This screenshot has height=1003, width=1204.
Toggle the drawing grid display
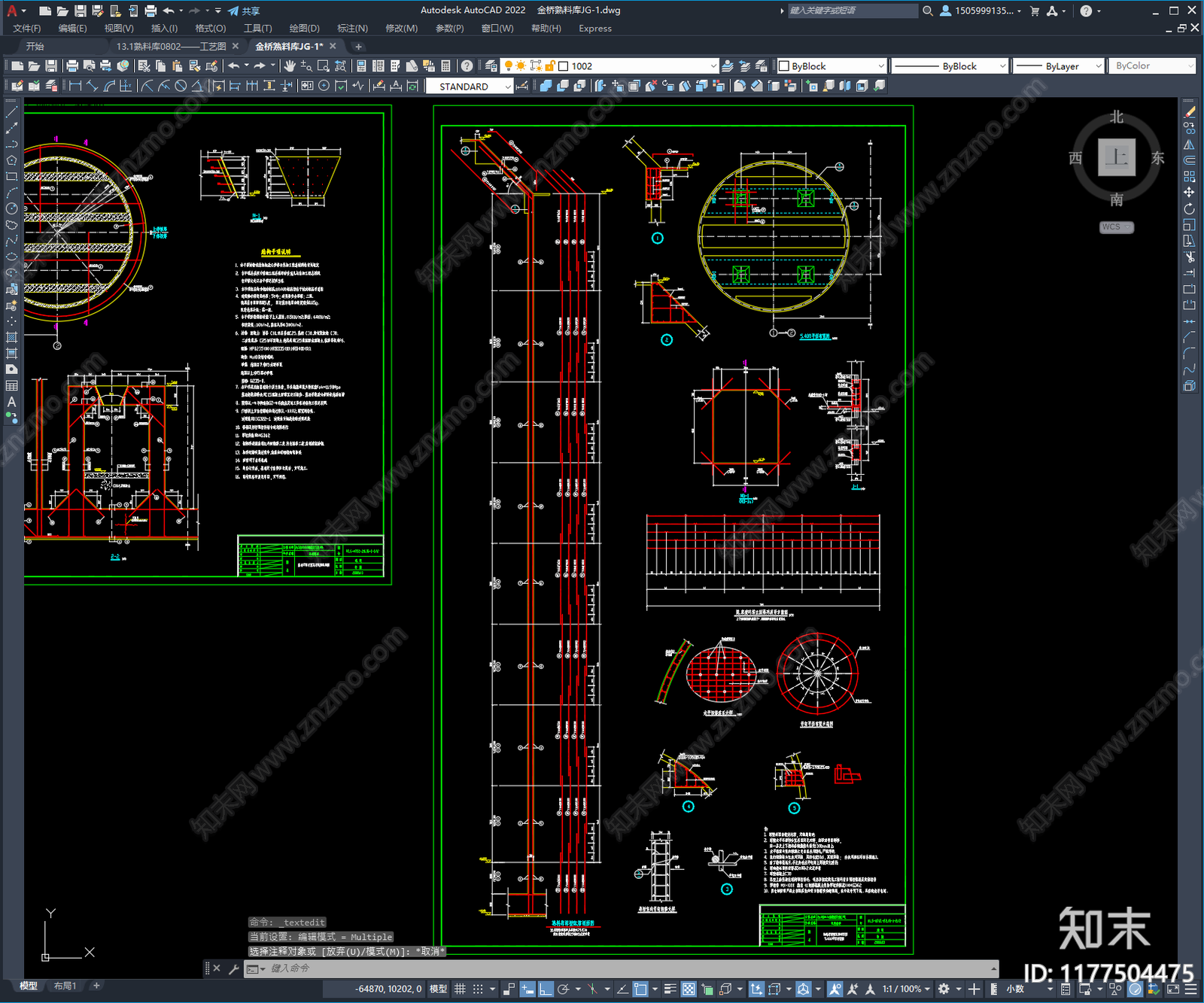pos(460,989)
